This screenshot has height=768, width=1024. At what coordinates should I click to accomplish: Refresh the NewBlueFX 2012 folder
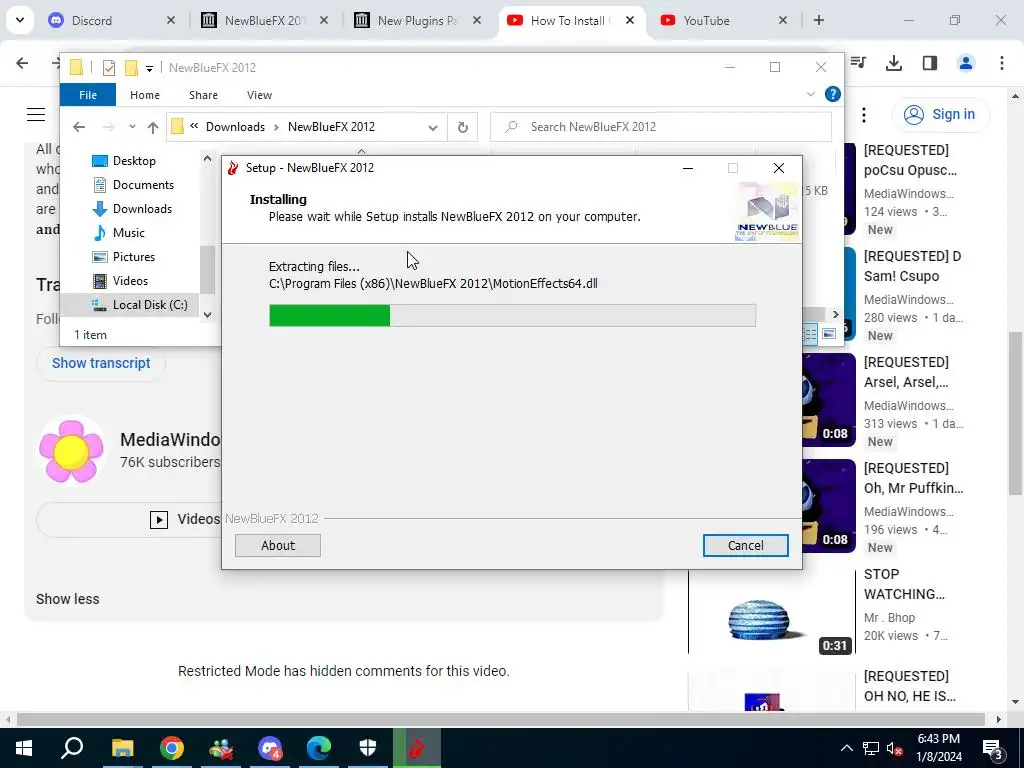pos(462,127)
